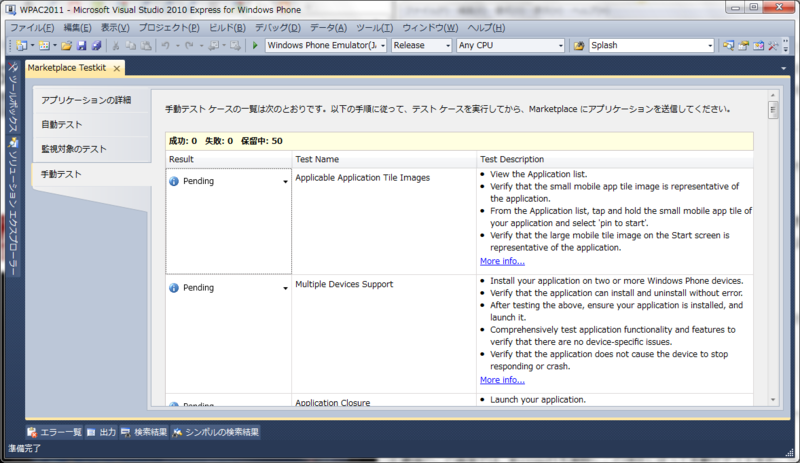
Task: Click the Undo arrow icon
Action: 165,45
